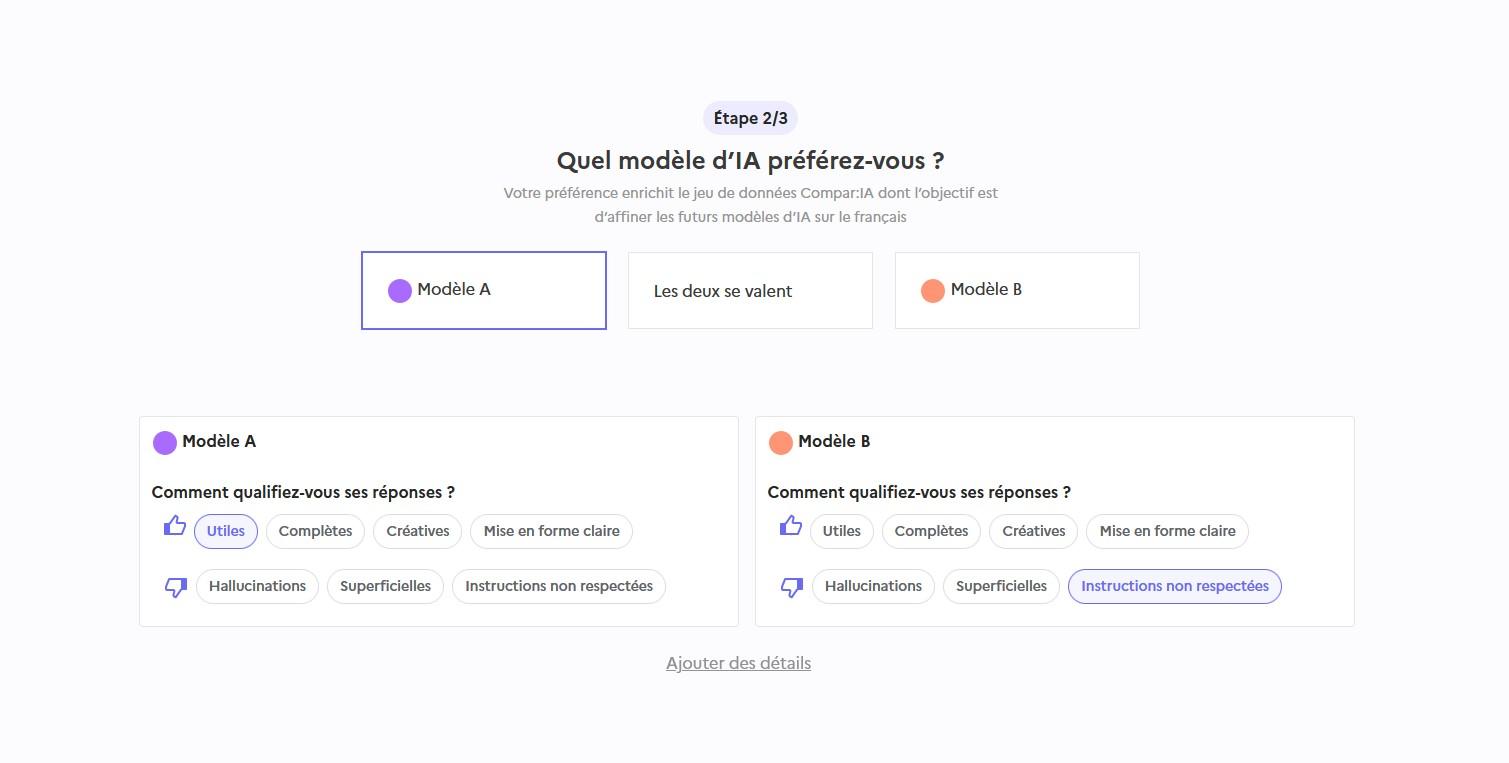Toggle 'Créatives' tag for Modèle B

coord(1033,531)
